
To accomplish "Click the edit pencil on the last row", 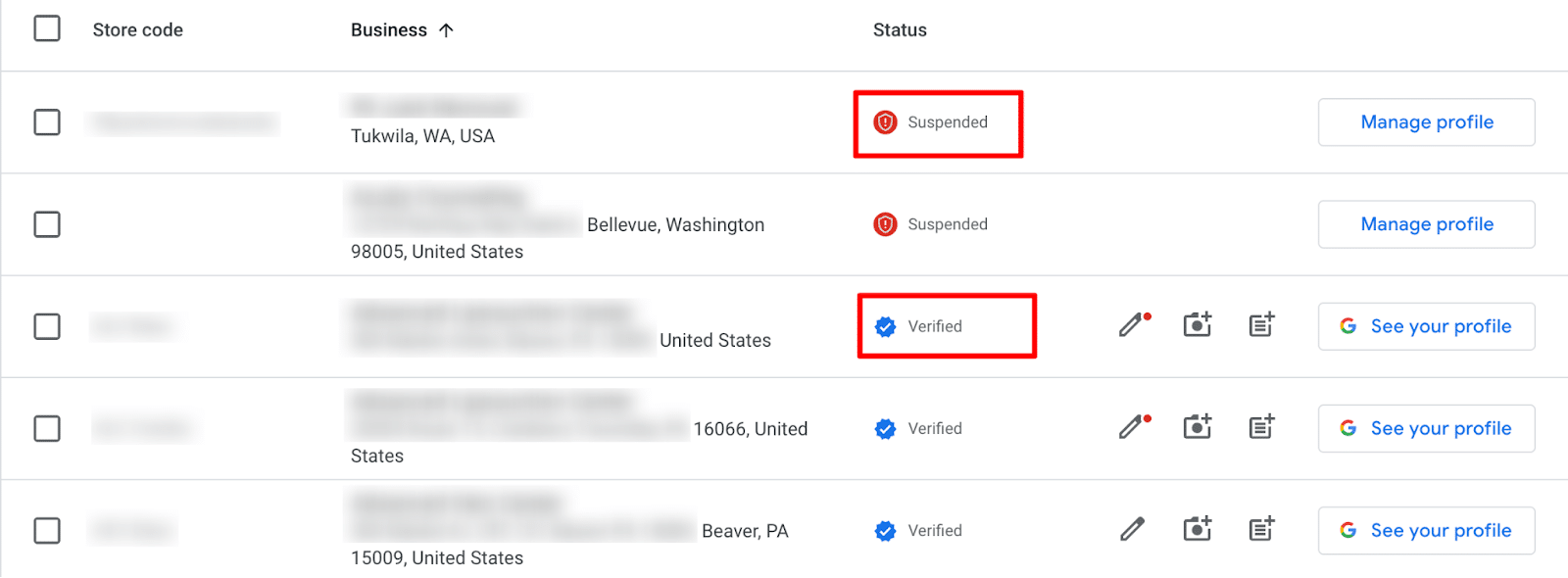I will pyautogui.click(x=1132, y=530).
